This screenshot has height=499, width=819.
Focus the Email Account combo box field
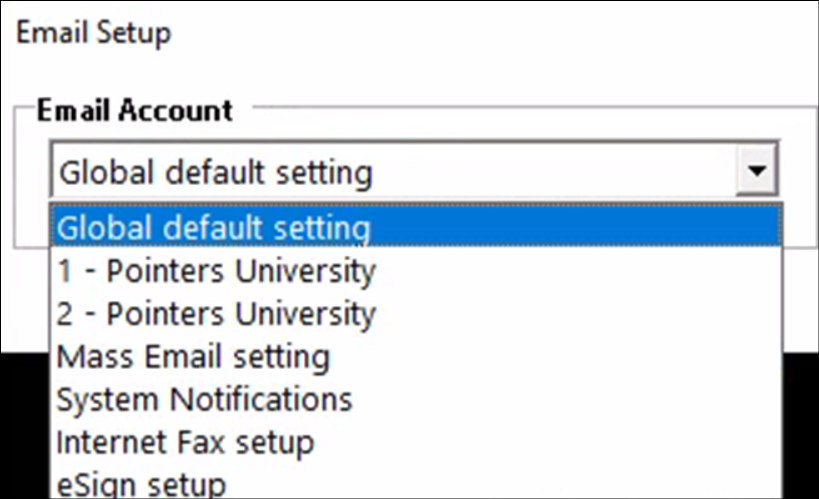tap(392, 172)
